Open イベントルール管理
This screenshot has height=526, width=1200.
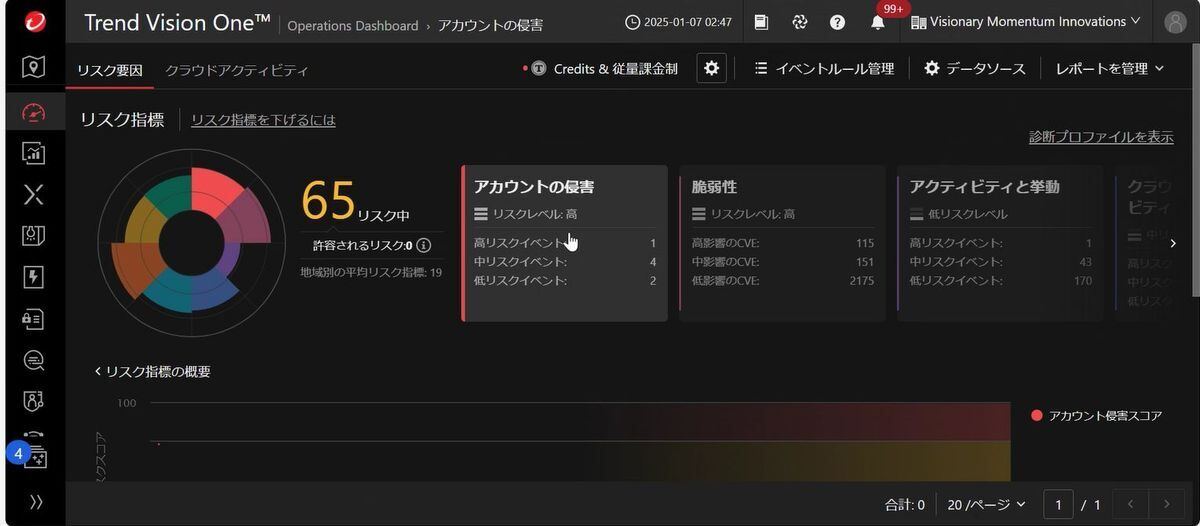pyautogui.click(x=825, y=68)
